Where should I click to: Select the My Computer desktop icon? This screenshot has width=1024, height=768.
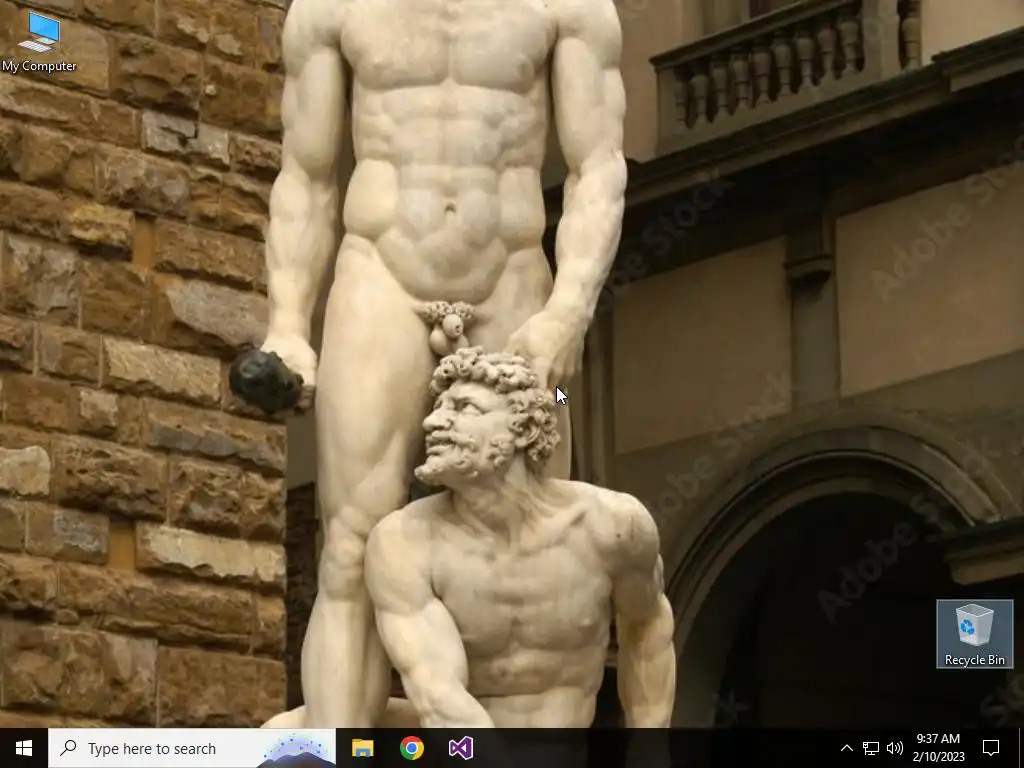[x=39, y=40]
